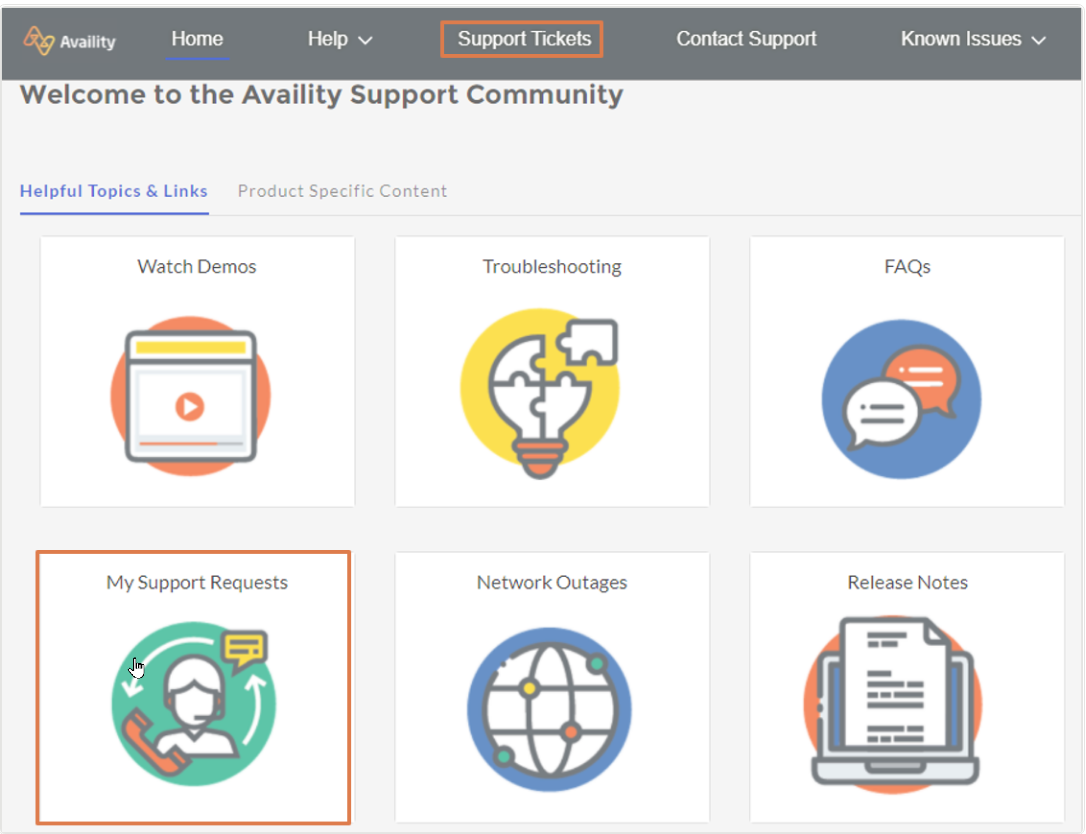The width and height of the screenshot is (1086, 834).
Task: Click the Availity logo
Action: 70,41
